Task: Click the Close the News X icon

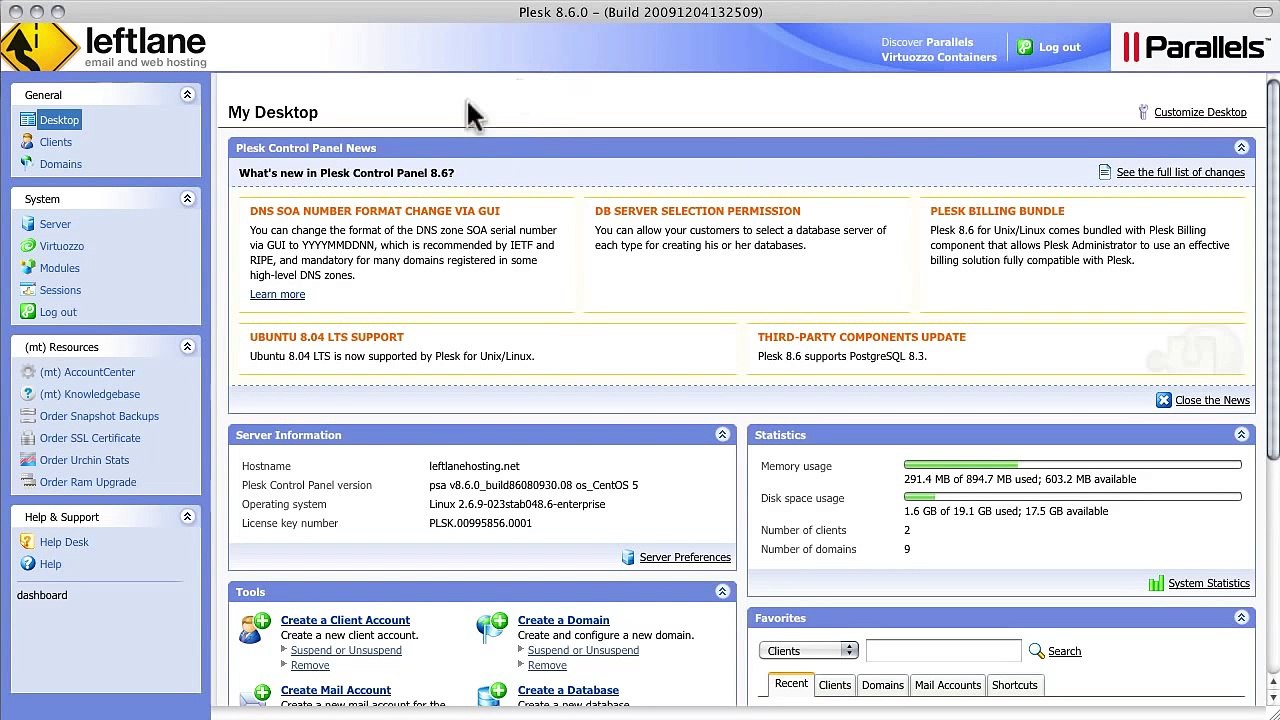Action: tap(1163, 400)
